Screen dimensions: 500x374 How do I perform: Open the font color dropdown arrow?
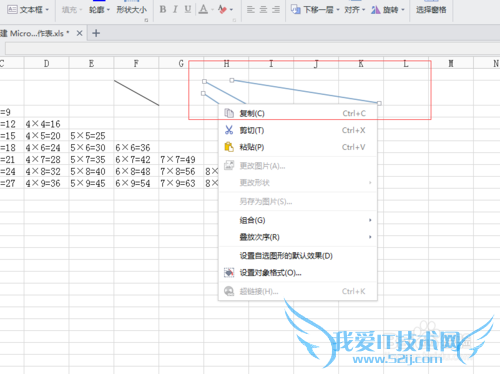(212, 10)
